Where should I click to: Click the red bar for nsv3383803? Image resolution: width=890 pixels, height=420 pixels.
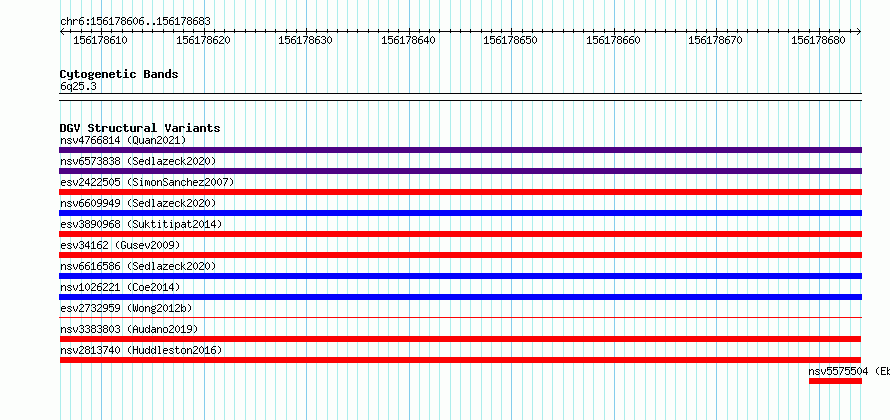(x=460, y=339)
